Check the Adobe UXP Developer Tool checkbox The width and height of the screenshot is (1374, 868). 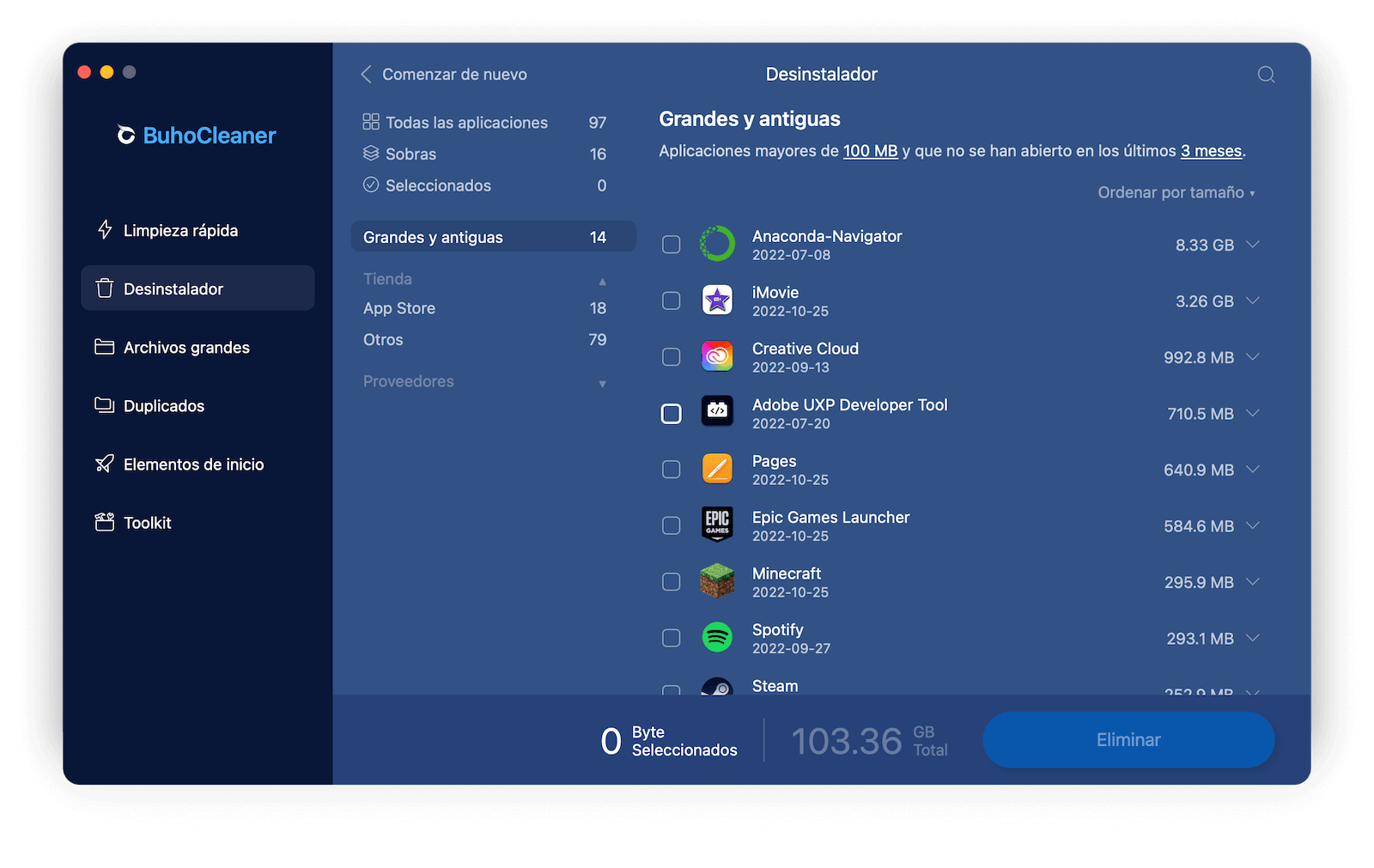pos(672,414)
